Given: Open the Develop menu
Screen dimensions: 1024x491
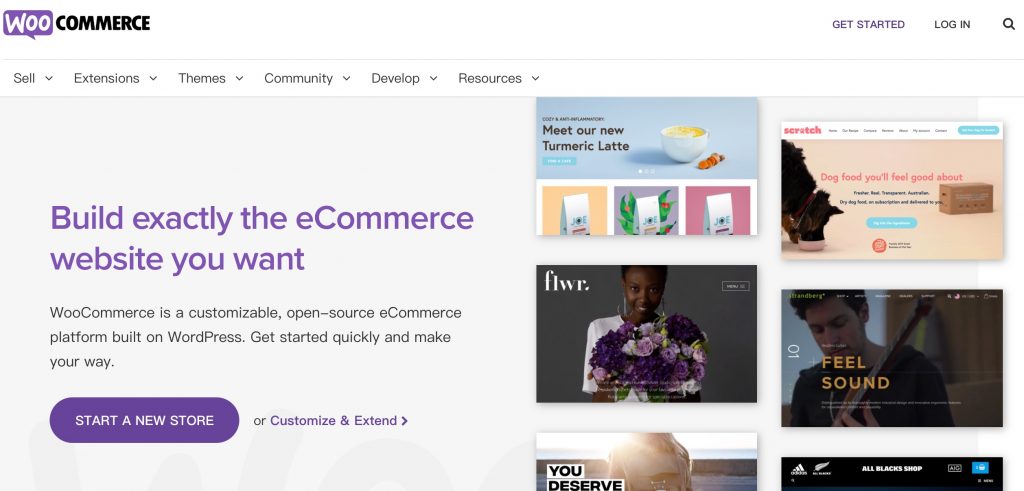Looking at the screenshot, I should [404, 78].
